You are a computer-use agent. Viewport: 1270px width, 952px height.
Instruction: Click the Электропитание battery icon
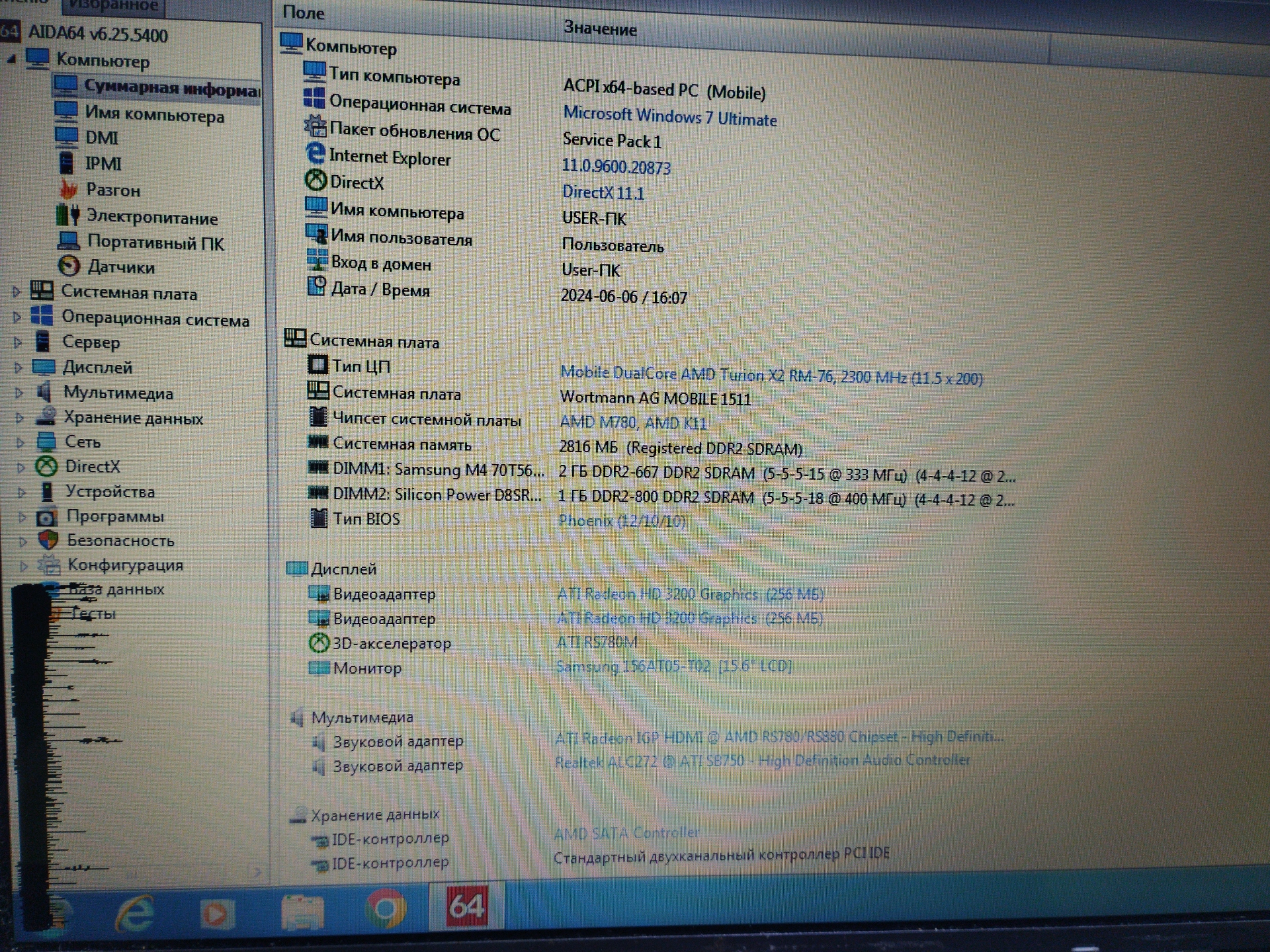pos(68,215)
